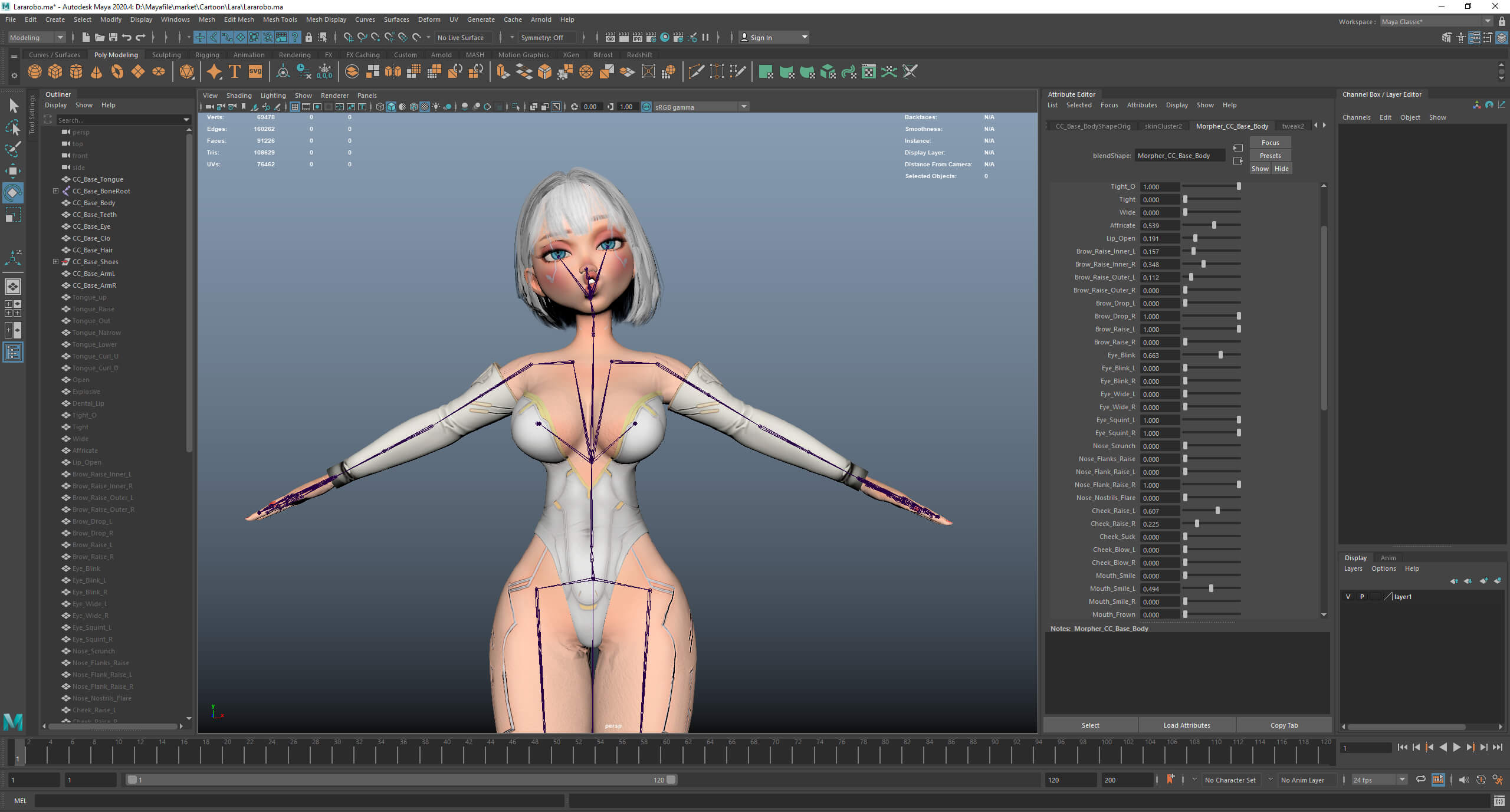Select the Paint Selection tool
The width and height of the screenshot is (1510, 812).
[x=13, y=149]
